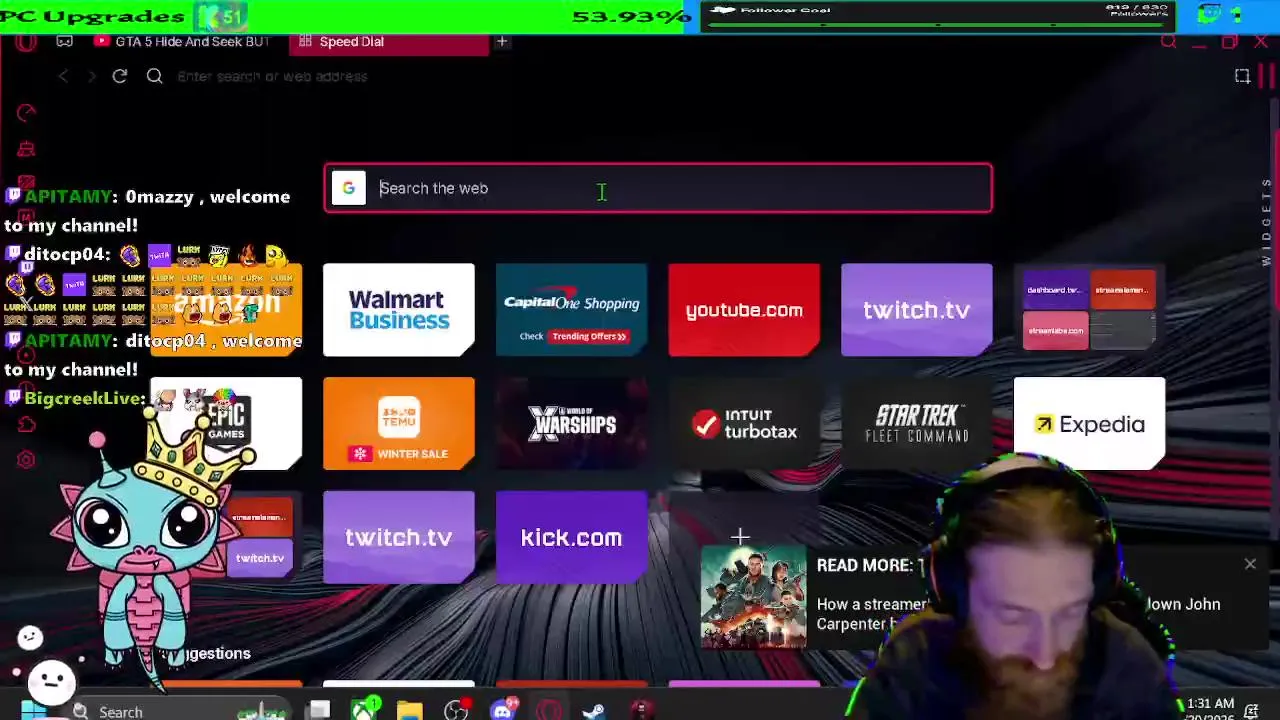1280x720 pixels.
Task: Open the kick.com speed dial tile
Action: pos(571,537)
